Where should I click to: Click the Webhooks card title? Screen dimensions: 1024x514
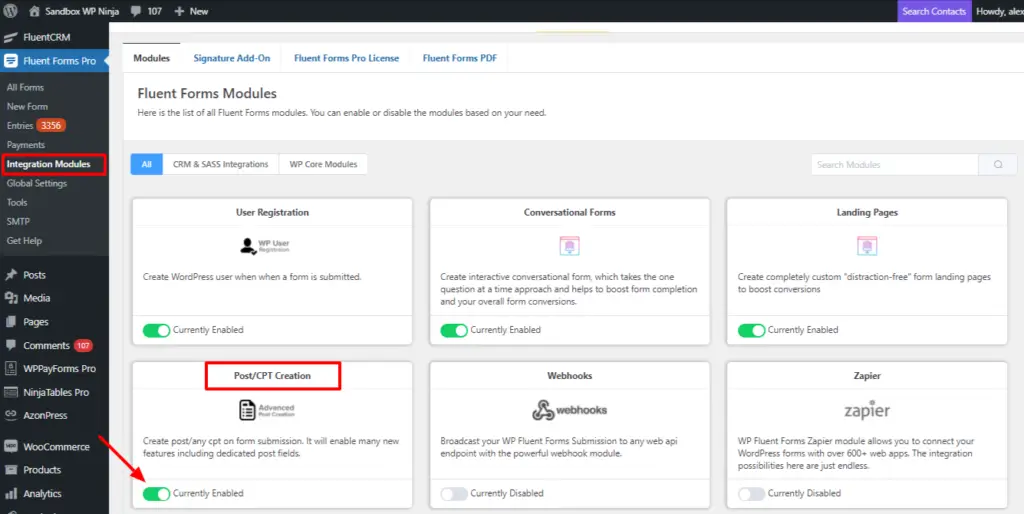[569, 376]
